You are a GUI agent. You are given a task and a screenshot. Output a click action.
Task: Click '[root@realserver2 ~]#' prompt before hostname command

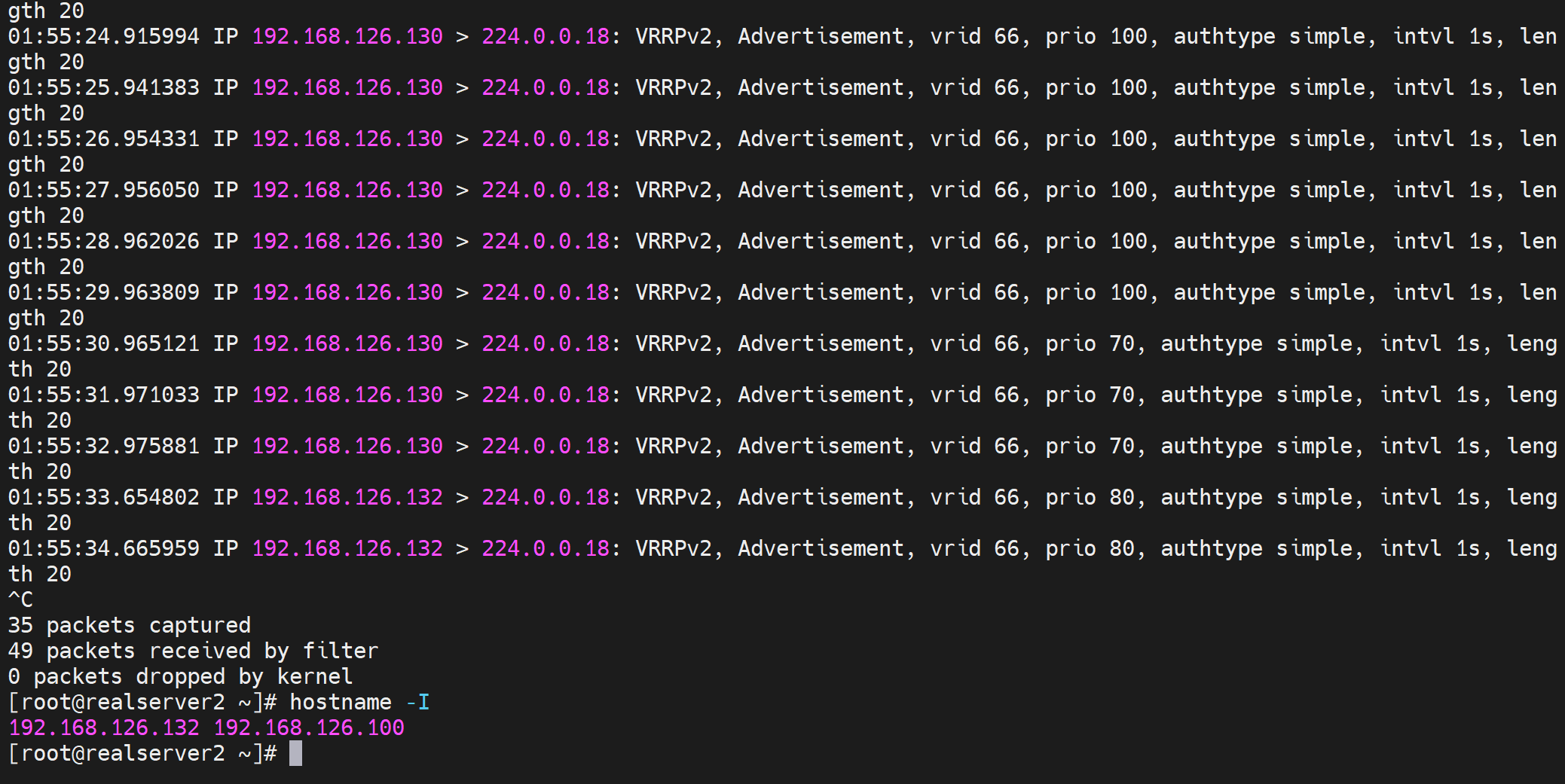click(x=142, y=702)
